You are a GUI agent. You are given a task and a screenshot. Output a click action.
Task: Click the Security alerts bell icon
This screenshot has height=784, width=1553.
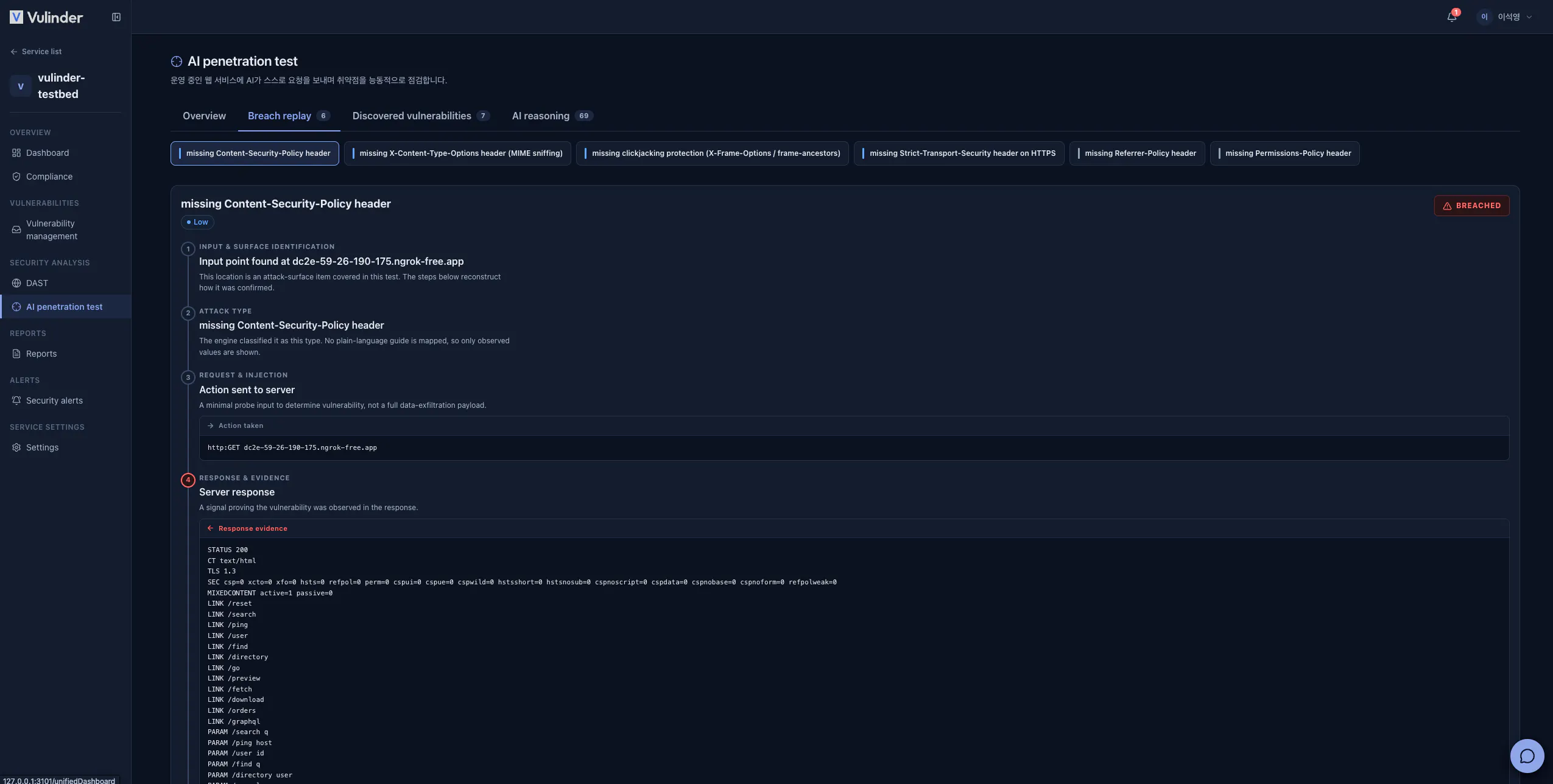point(16,401)
